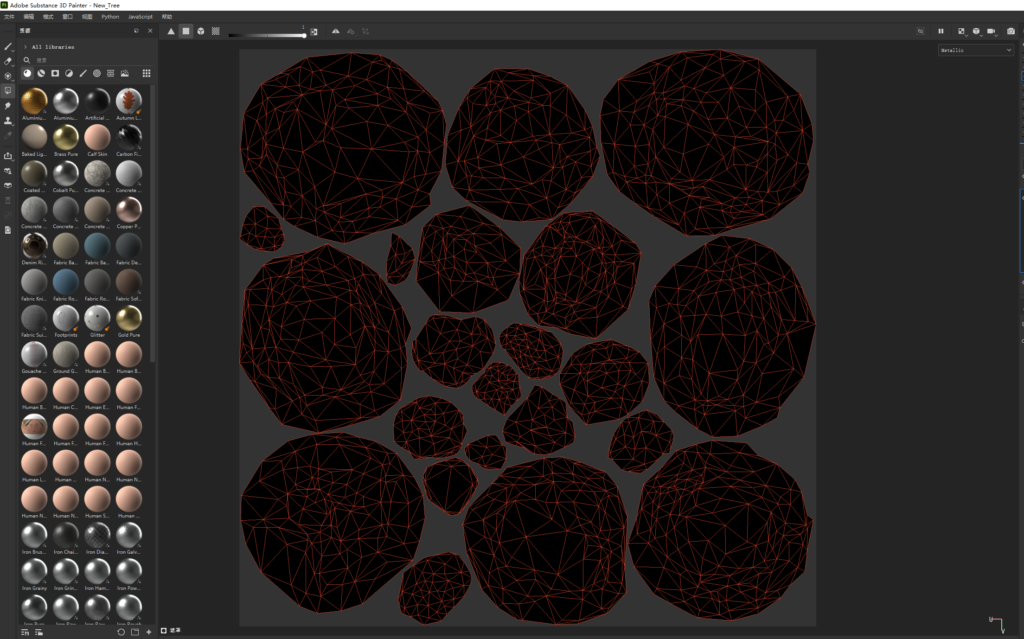Viewport: 1024px width, 639px height.
Task: Open the bake mesh maps mode
Action: 8,186
